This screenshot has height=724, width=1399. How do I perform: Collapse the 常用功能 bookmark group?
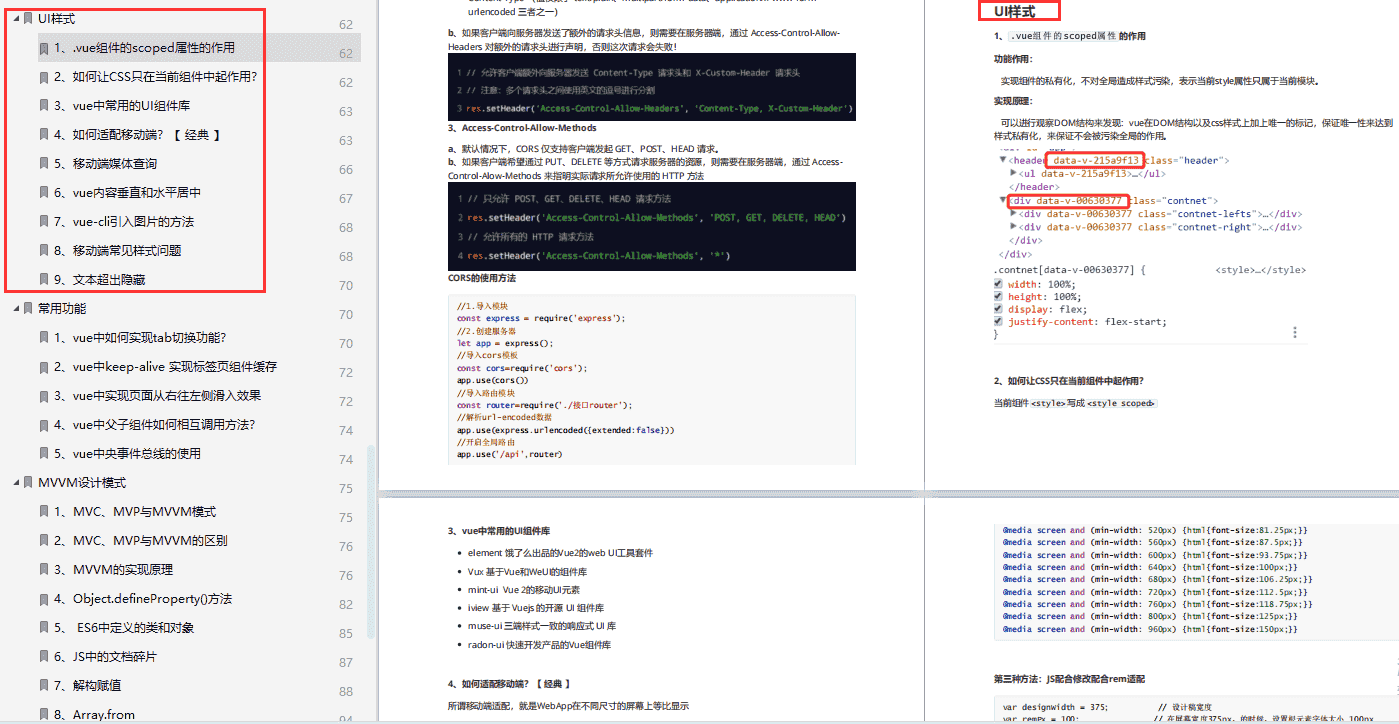click(x=16, y=309)
